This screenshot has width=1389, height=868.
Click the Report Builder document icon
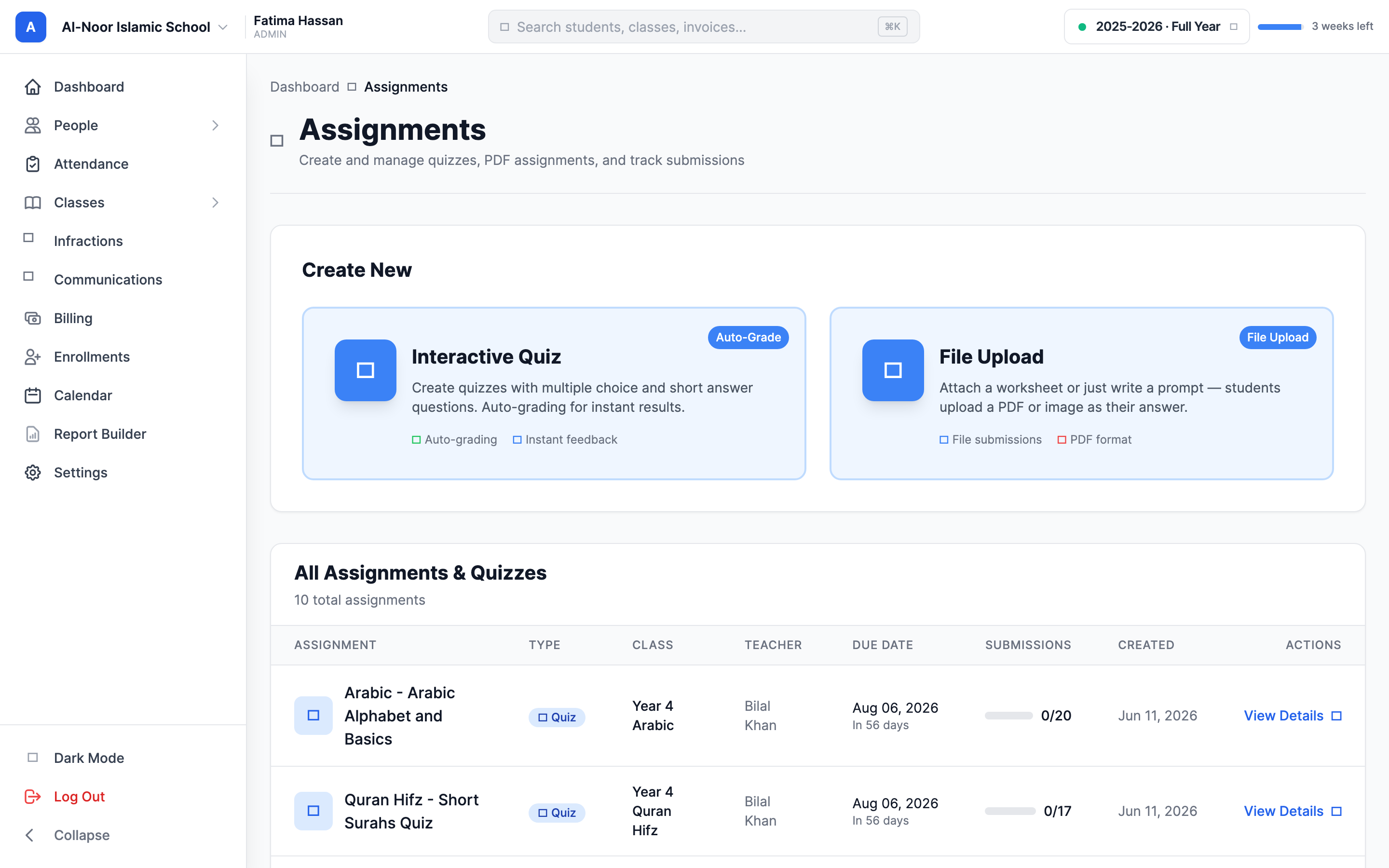point(33,434)
